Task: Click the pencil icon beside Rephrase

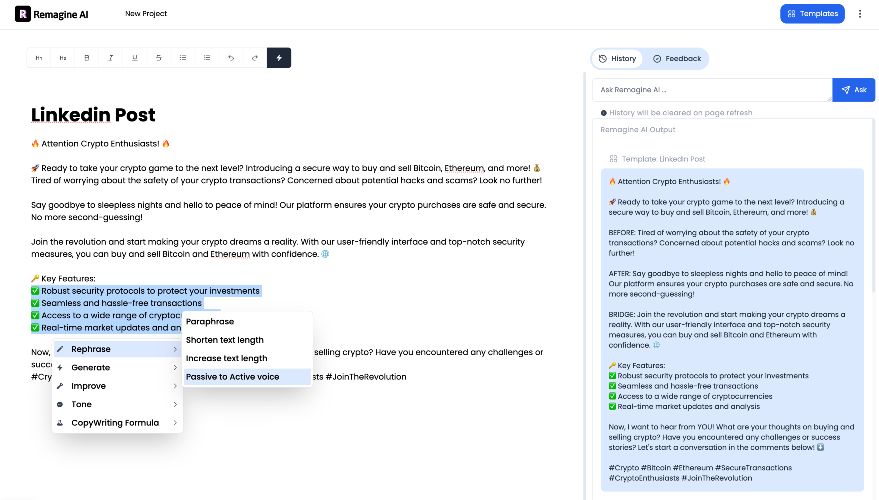Action: pos(60,349)
